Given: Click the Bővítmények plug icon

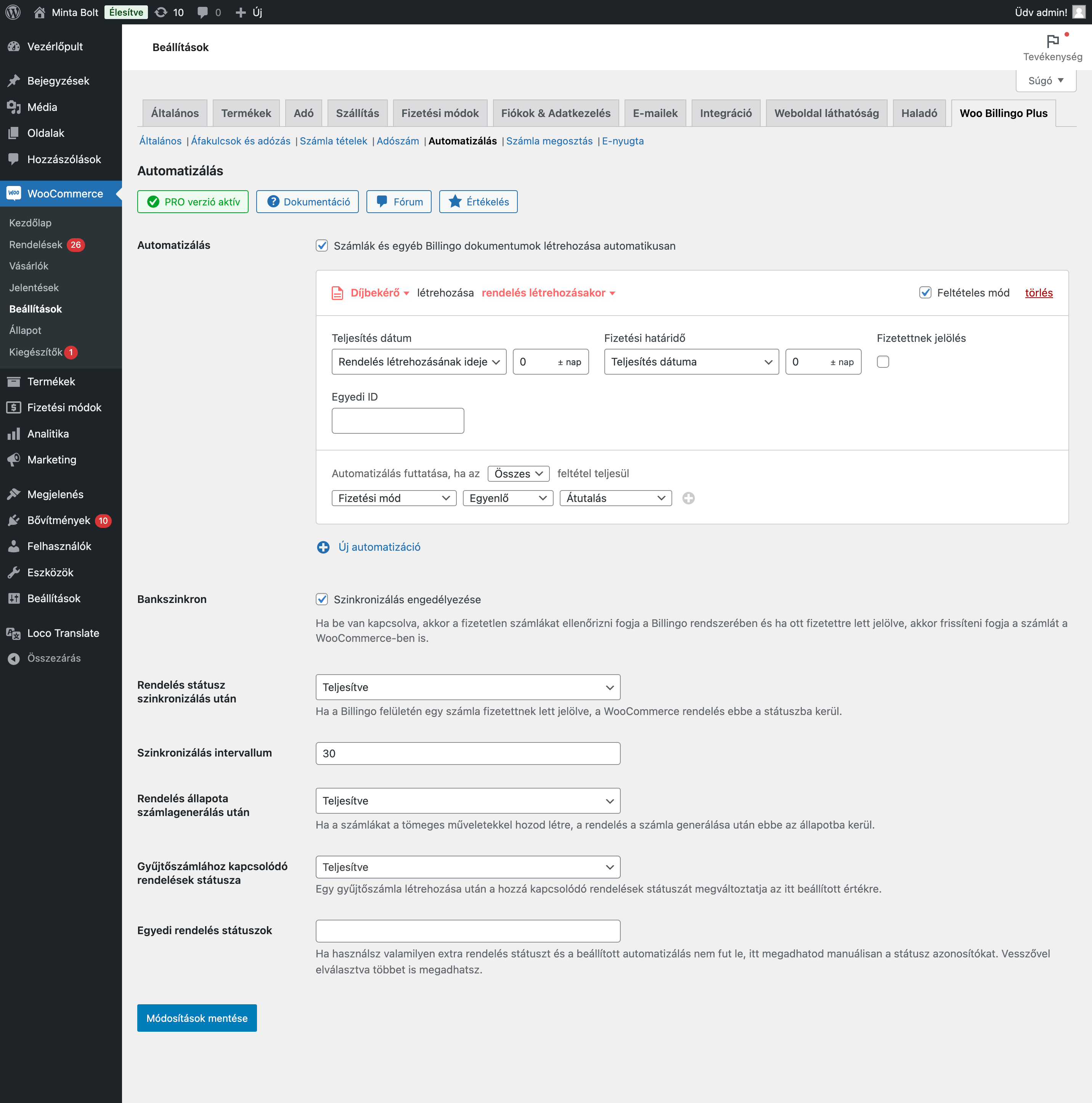Looking at the screenshot, I should click(14, 520).
